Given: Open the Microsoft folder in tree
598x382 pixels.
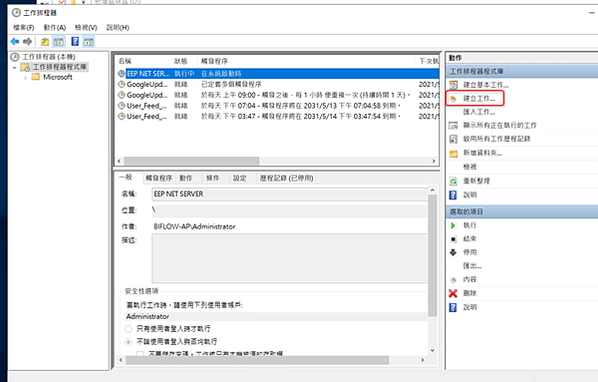Looking at the screenshot, I should [58, 77].
